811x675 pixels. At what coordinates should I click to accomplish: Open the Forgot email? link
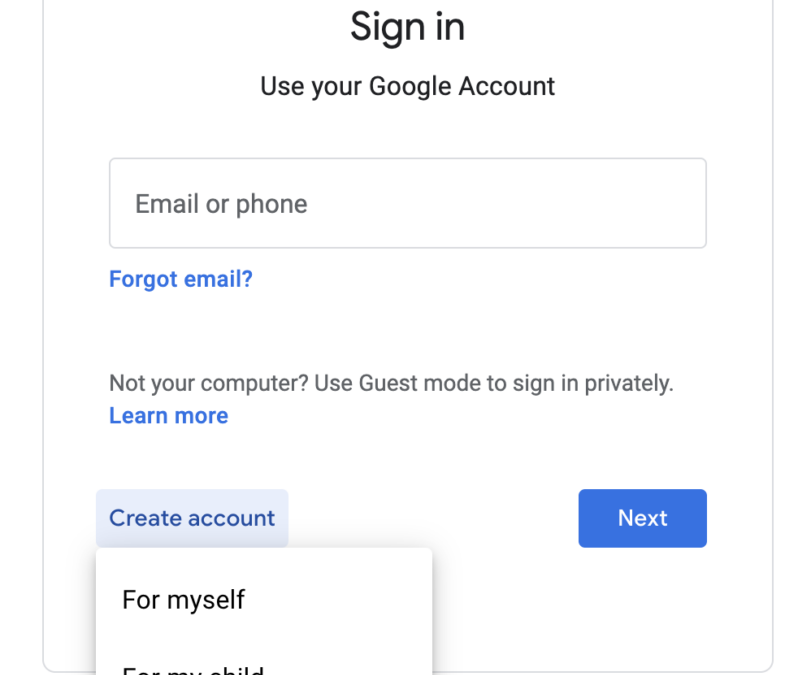tap(181, 279)
